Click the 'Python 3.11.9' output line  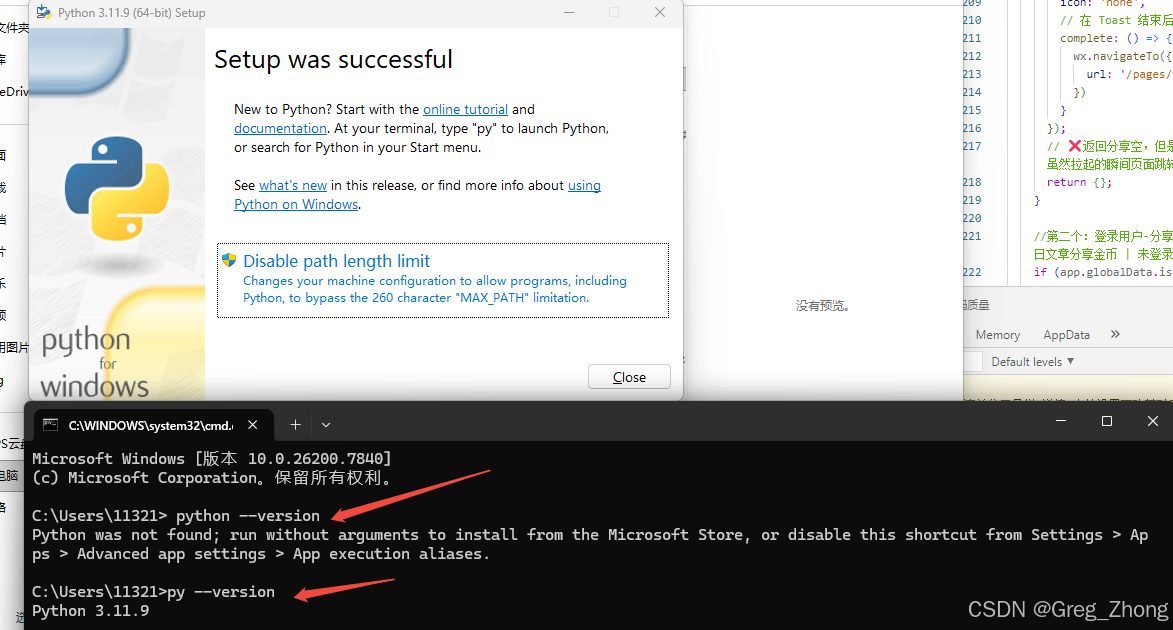point(91,611)
